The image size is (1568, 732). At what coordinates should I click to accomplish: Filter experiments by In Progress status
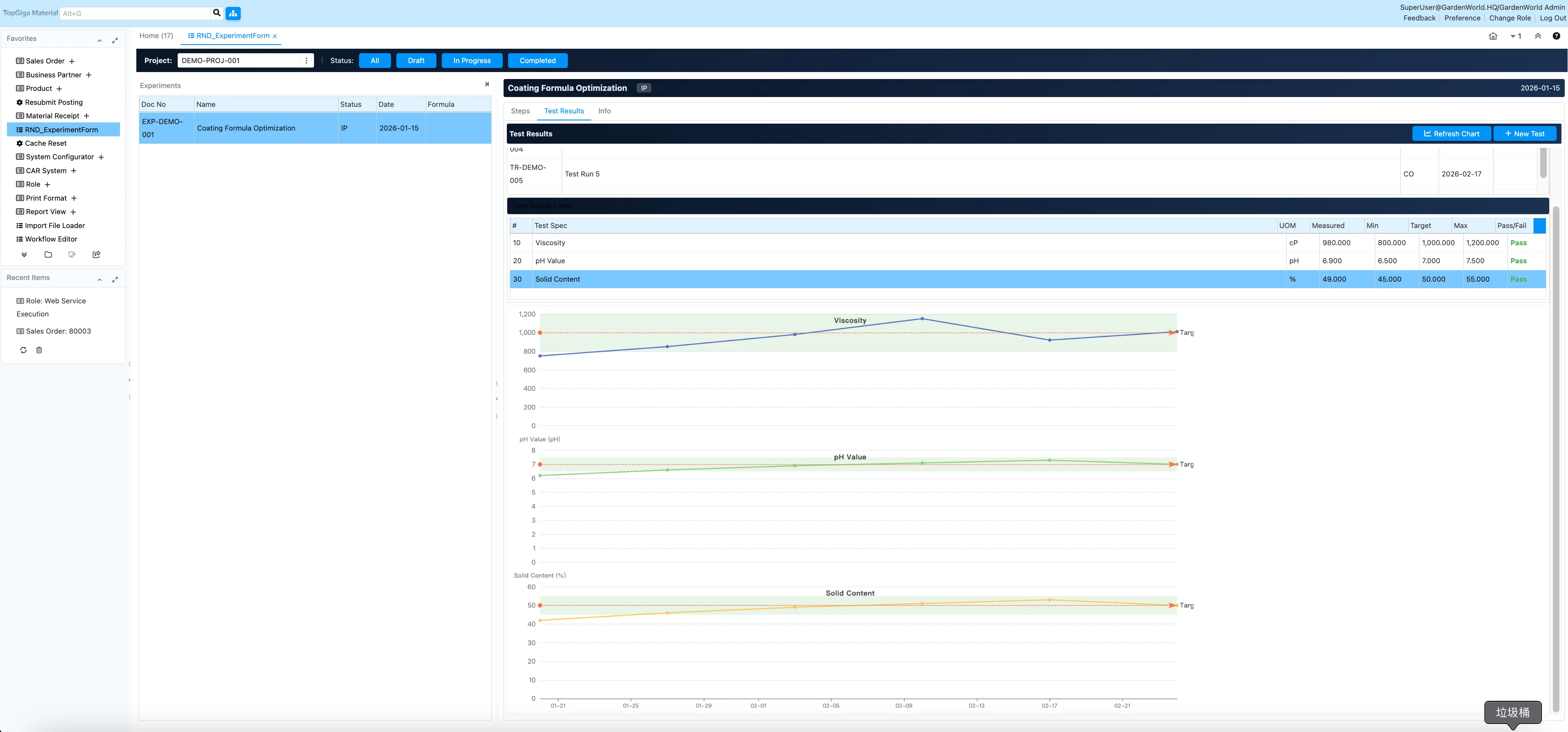(471, 60)
